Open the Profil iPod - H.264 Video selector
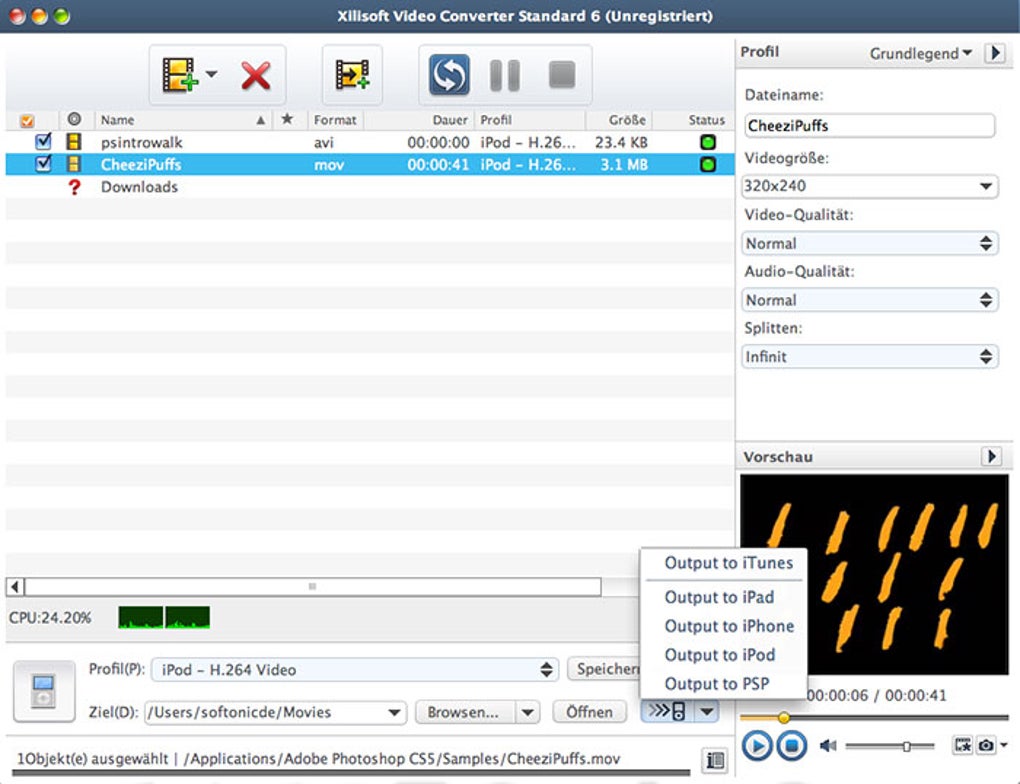Viewport: 1020px width, 784px height. point(355,669)
